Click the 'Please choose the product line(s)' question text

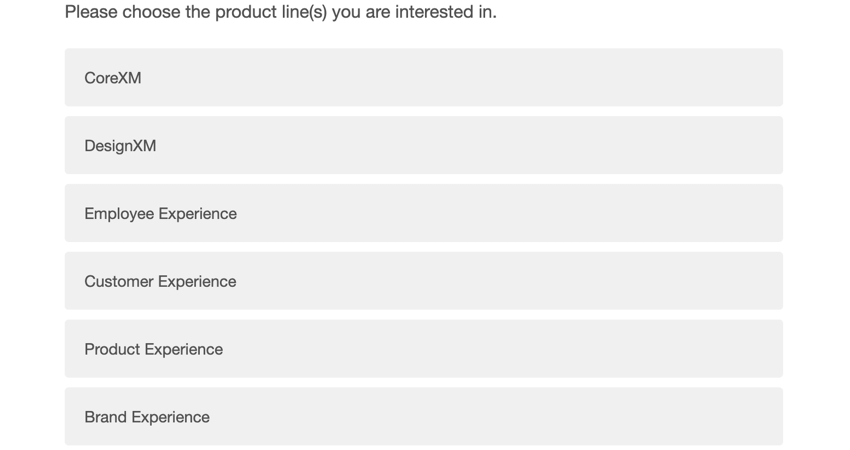[280, 12]
